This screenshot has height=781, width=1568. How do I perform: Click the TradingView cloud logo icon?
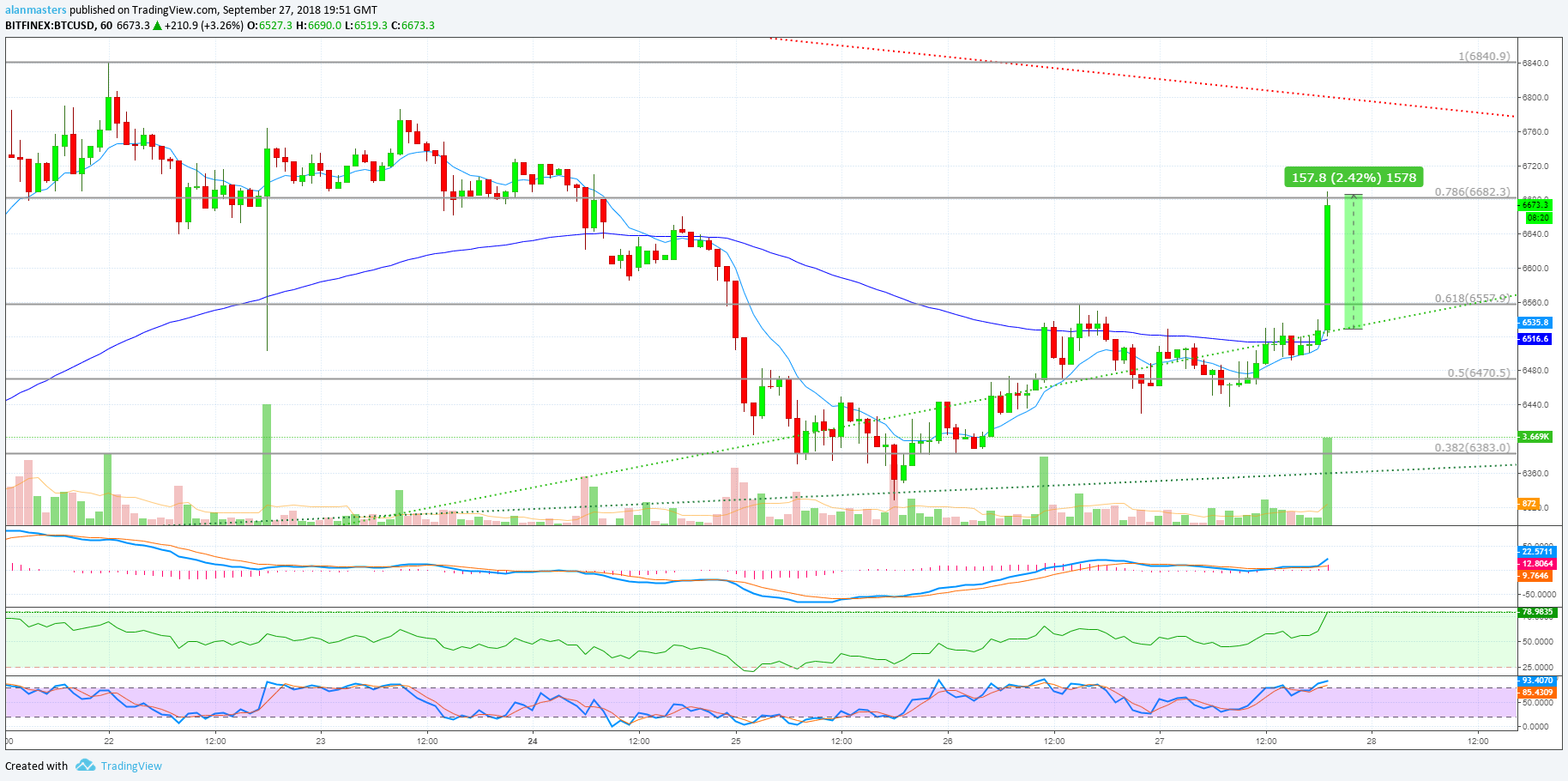click(85, 766)
